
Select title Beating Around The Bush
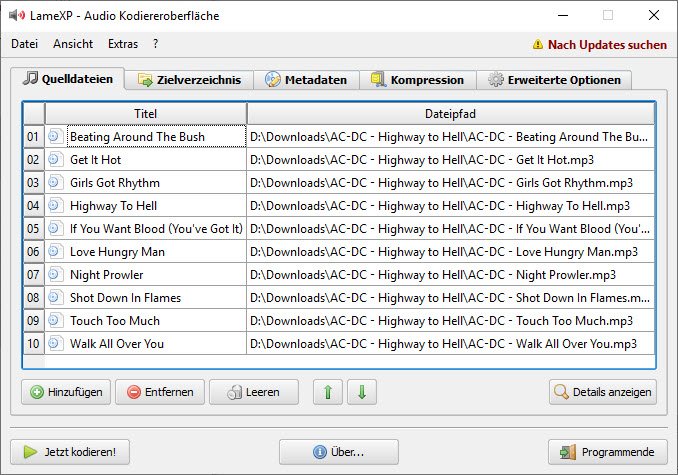tap(138, 137)
